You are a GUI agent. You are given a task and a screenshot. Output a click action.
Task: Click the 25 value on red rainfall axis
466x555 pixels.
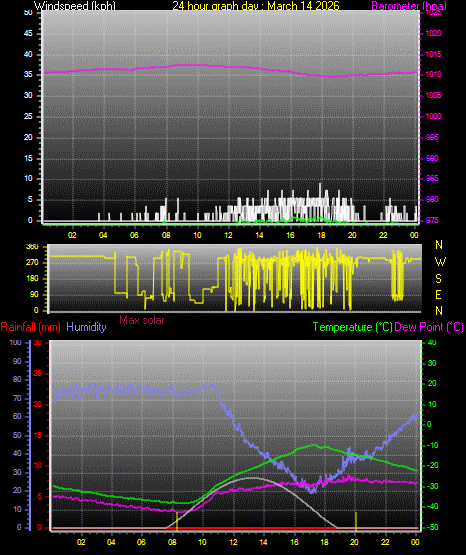(x=38, y=373)
